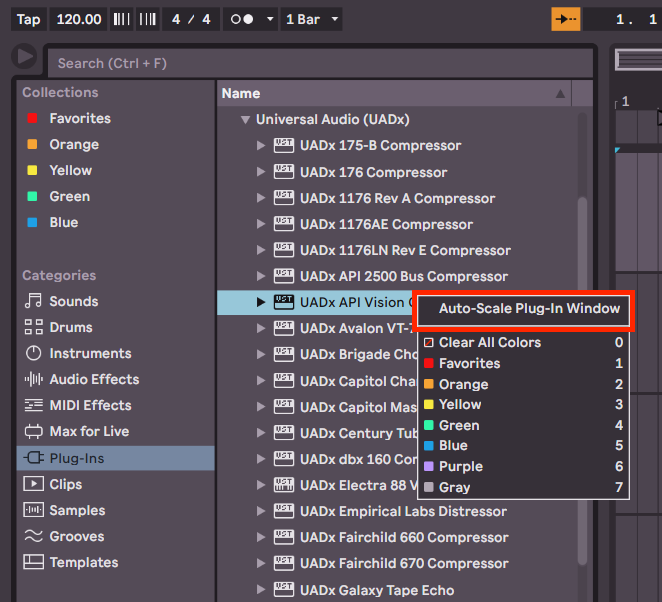Expand UADx 175-B Compressor
The width and height of the screenshot is (662, 602).
(x=261, y=146)
